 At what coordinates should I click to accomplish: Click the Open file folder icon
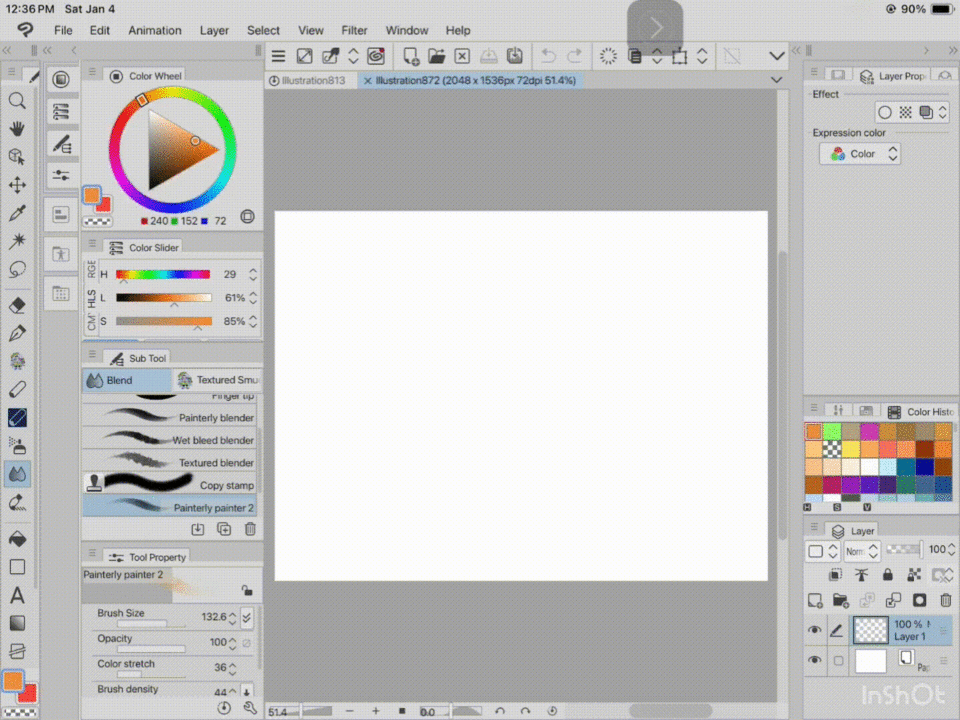[437, 56]
